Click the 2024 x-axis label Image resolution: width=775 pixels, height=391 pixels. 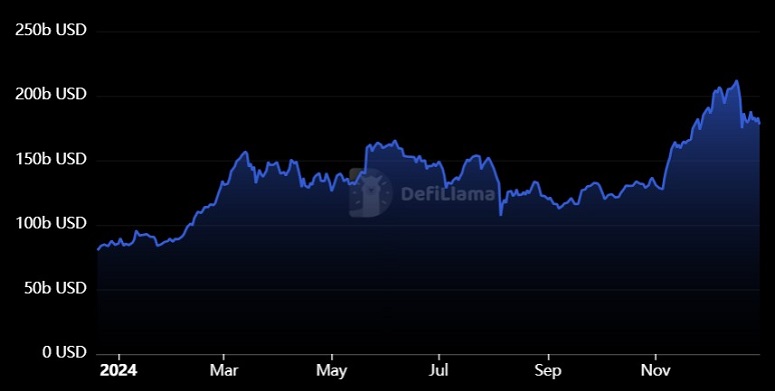[119, 370]
